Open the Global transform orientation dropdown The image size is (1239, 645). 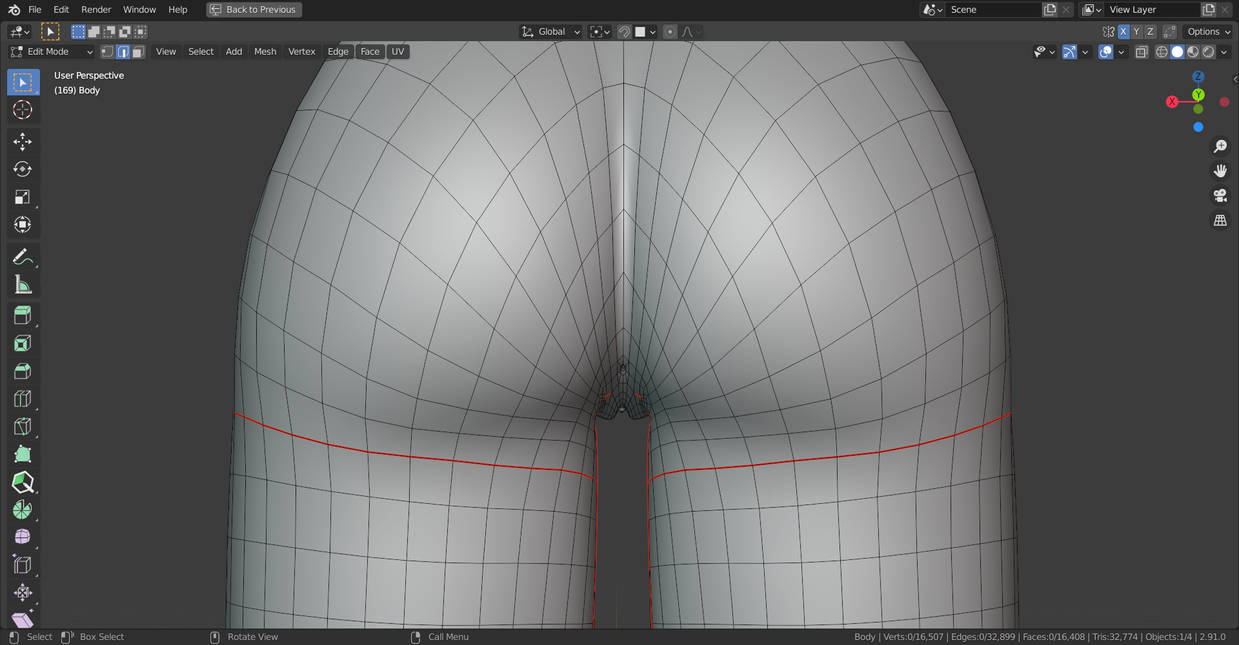point(551,32)
